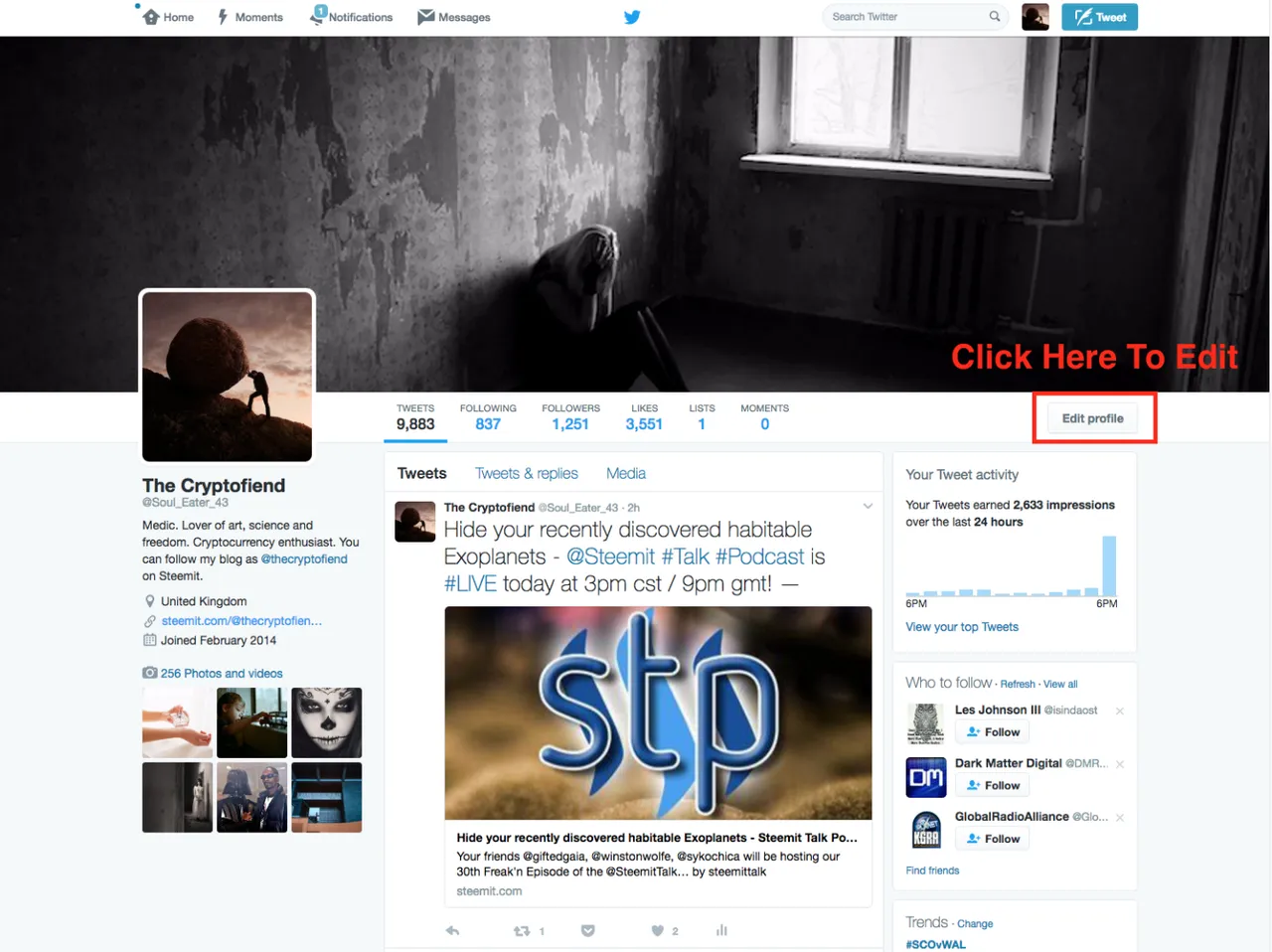Go to Home in top navigation
Screen dimensions: 1272x952
168,17
